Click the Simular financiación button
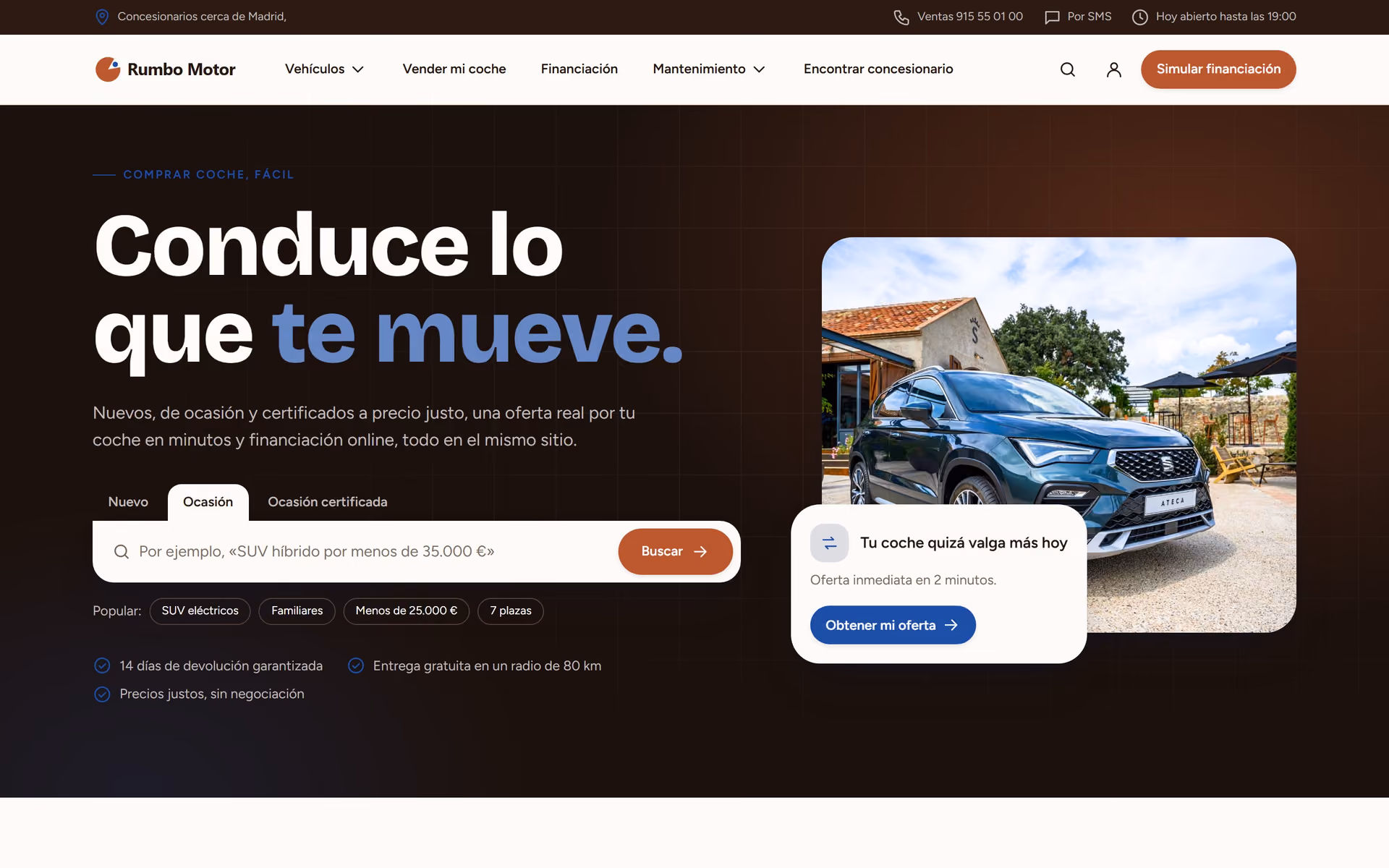Image resolution: width=1389 pixels, height=868 pixels. click(1218, 69)
